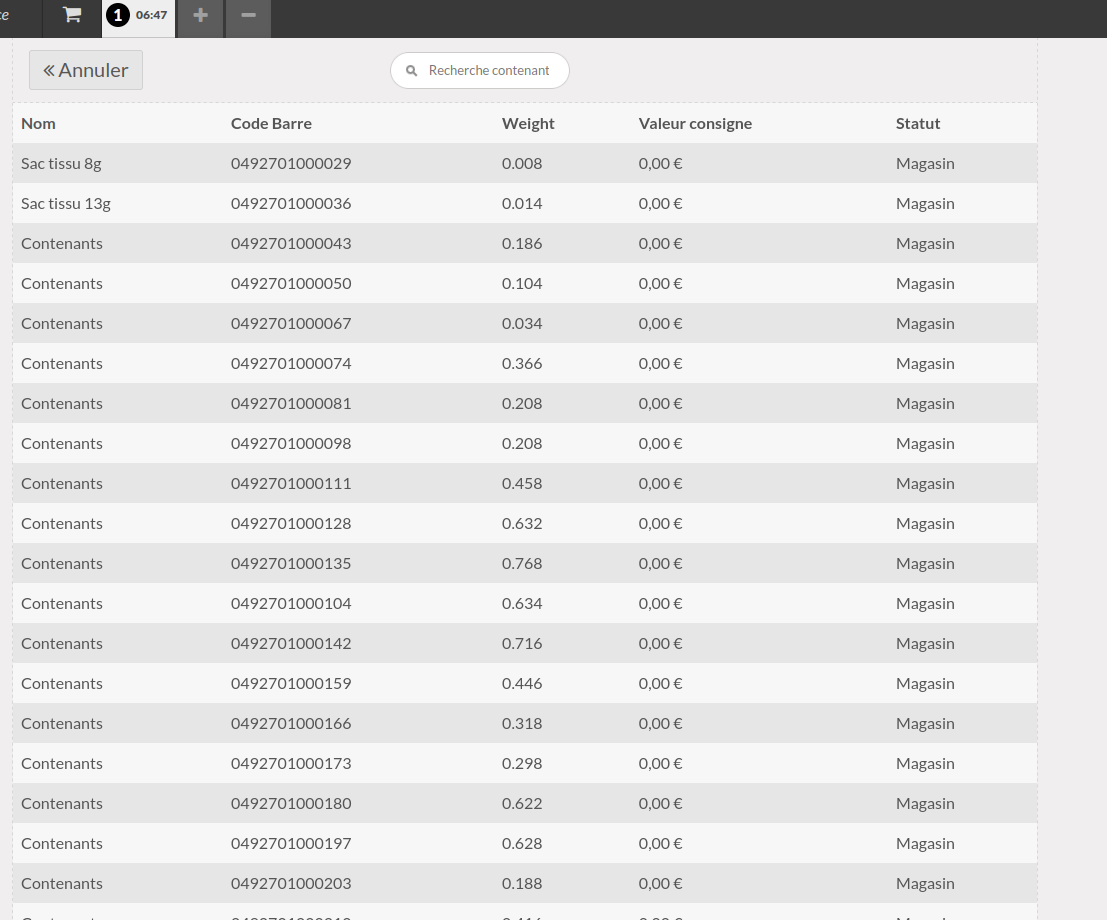Click the magnifier icon in the search bar
1107x920 pixels.
[x=411, y=70]
